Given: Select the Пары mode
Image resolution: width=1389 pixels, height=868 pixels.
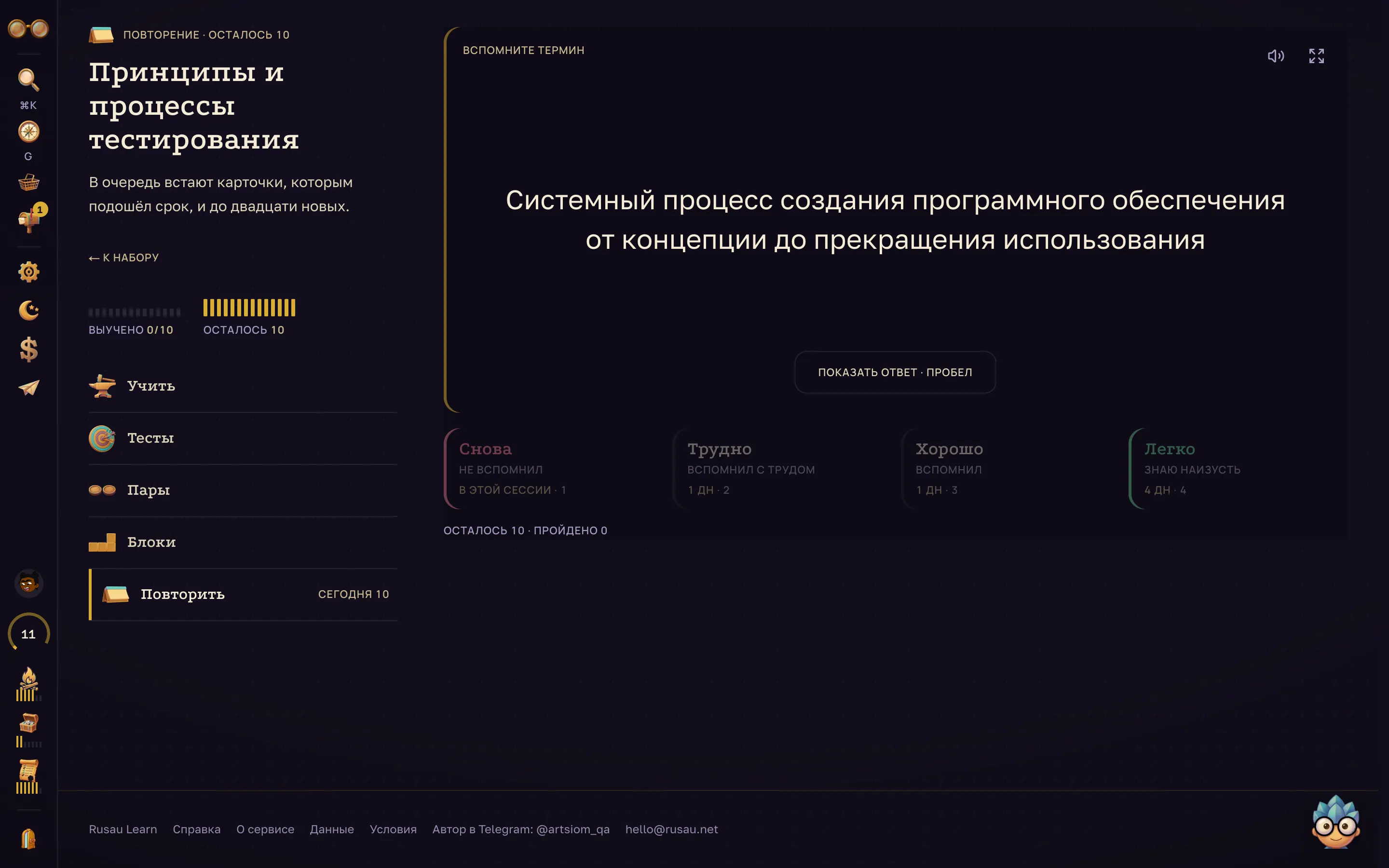Looking at the screenshot, I should [x=243, y=490].
